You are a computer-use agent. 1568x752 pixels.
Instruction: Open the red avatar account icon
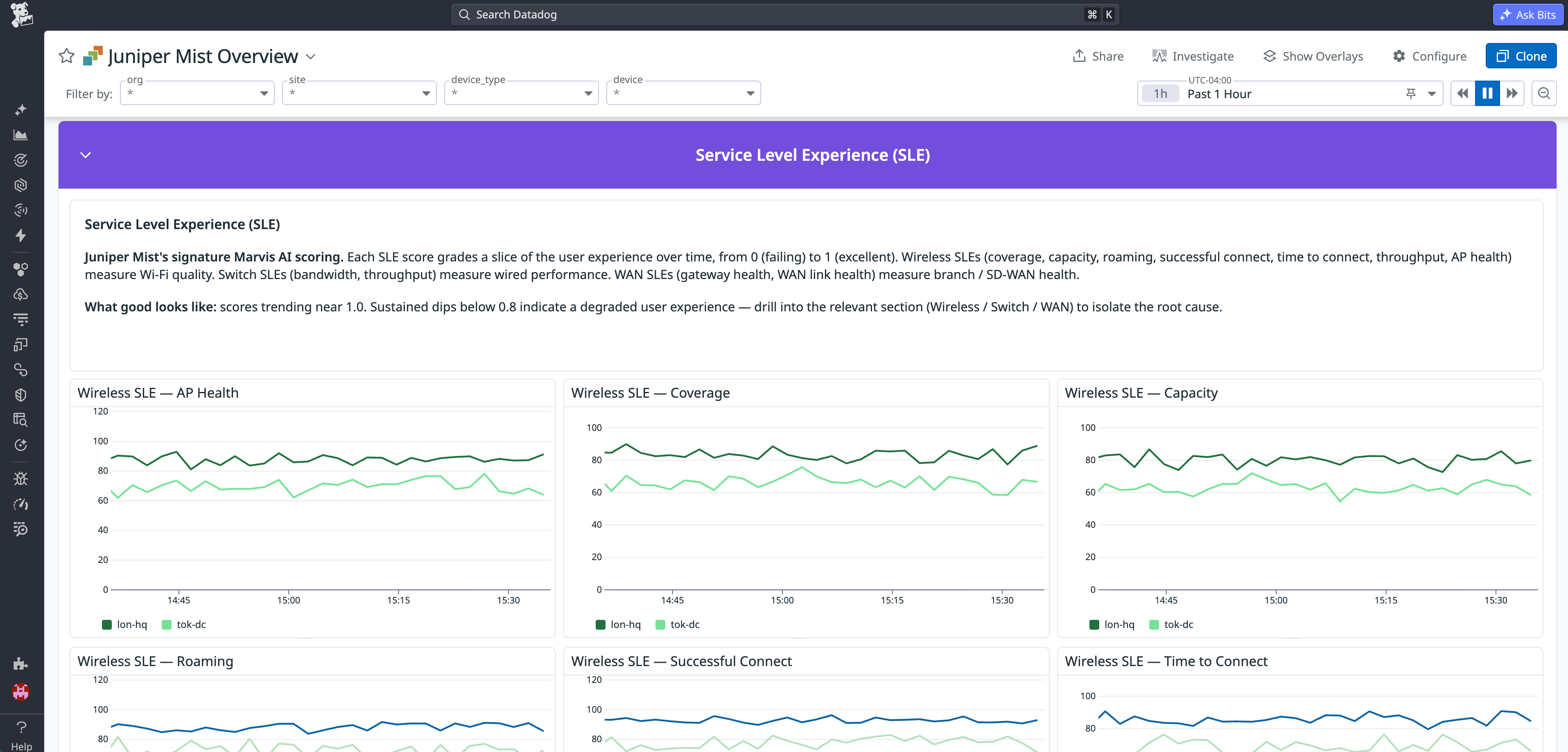[21, 692]
